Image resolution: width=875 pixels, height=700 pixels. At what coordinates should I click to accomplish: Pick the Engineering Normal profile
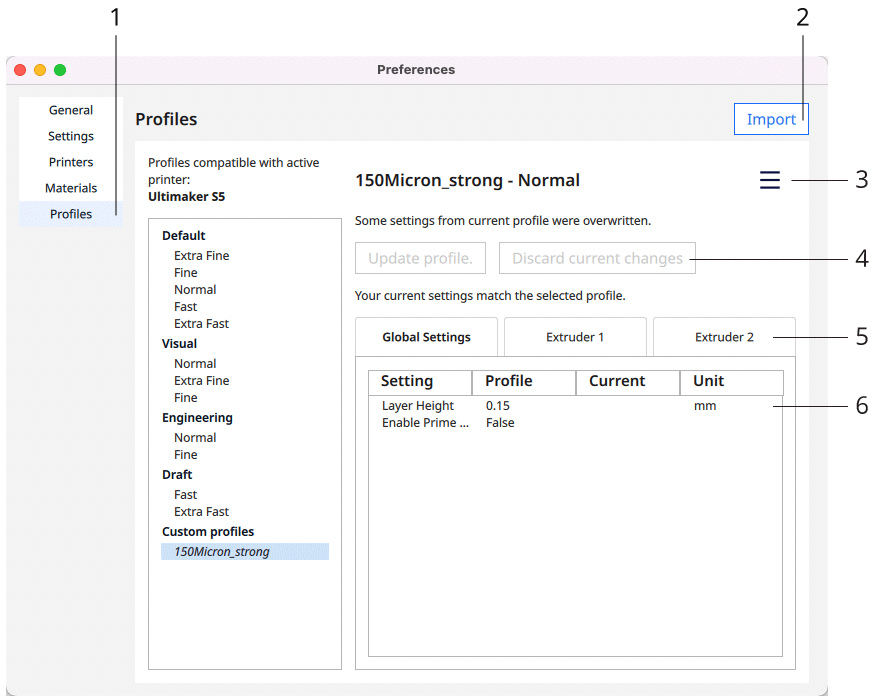coord(195,438)
